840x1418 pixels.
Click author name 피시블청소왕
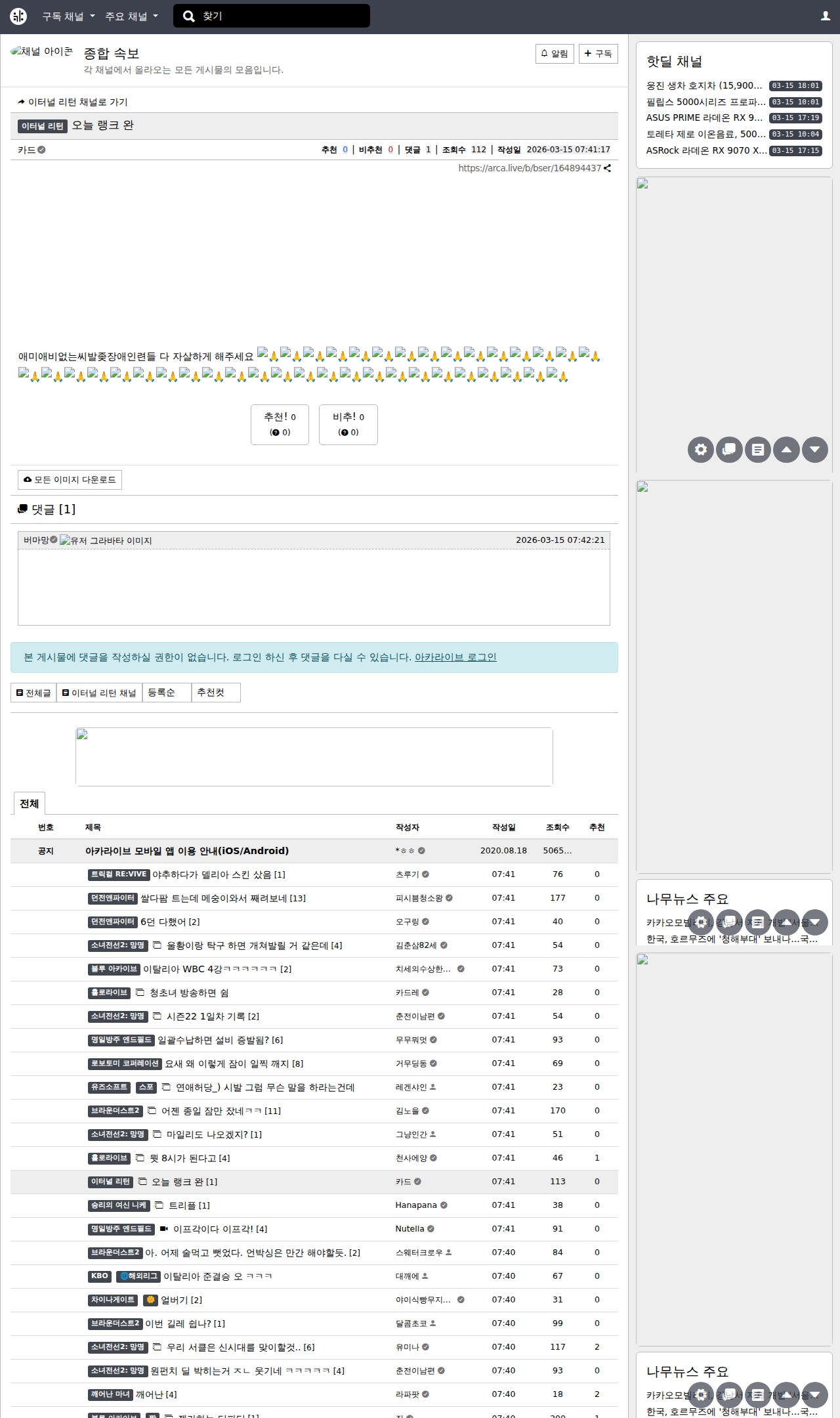419,898
